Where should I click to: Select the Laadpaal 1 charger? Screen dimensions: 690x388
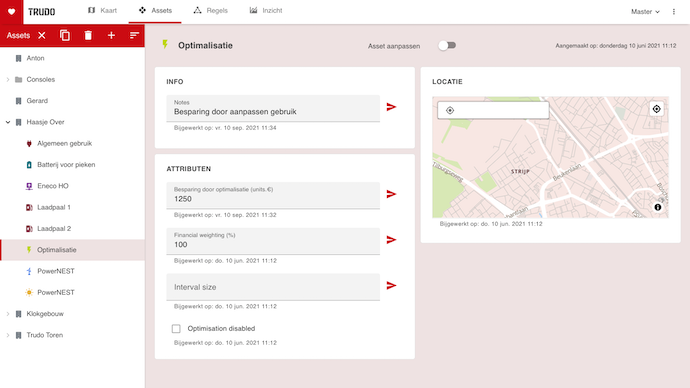click(72, 207)
